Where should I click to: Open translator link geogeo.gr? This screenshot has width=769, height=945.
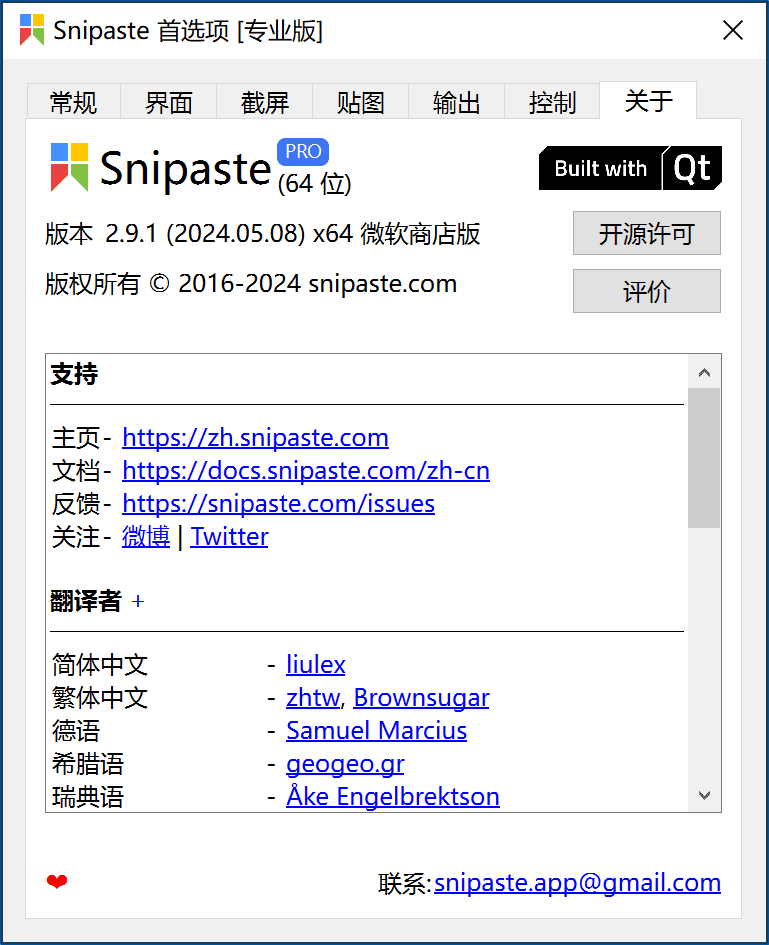[345, 764]
